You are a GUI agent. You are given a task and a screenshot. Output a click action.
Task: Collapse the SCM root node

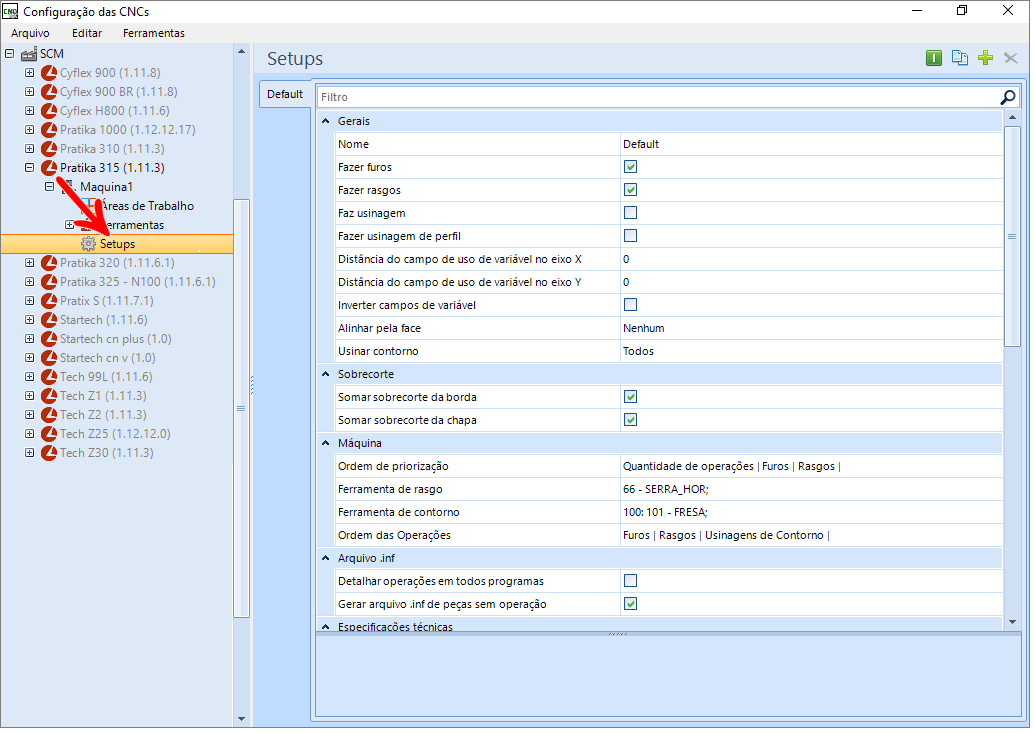tap(10, 54)
